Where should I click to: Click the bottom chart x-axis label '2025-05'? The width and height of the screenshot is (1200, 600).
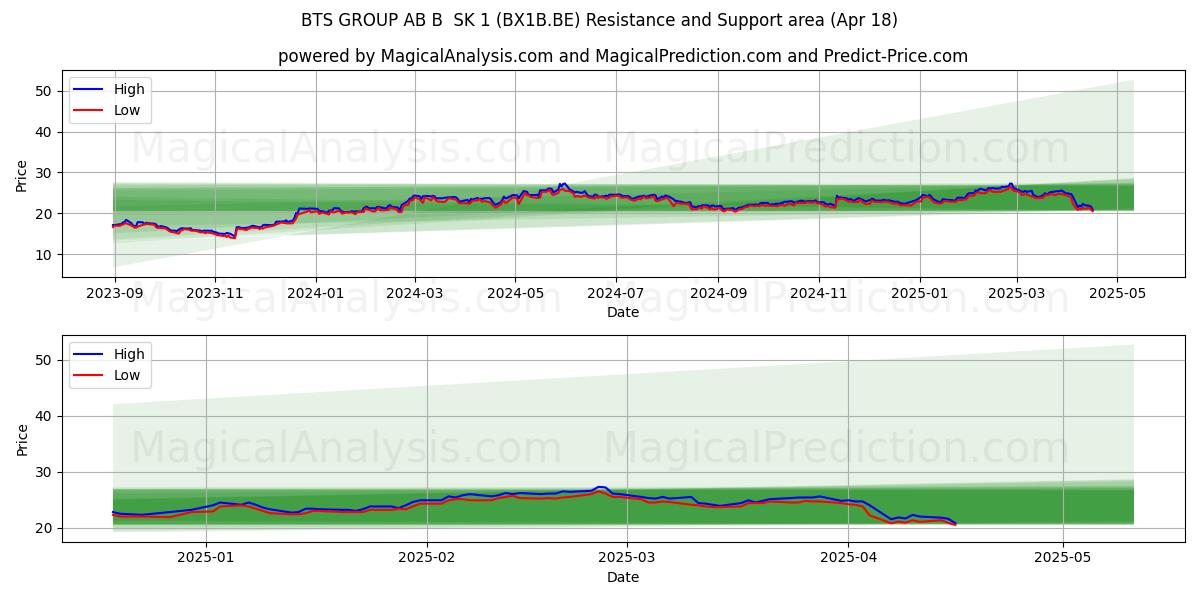pos(1063,559)
